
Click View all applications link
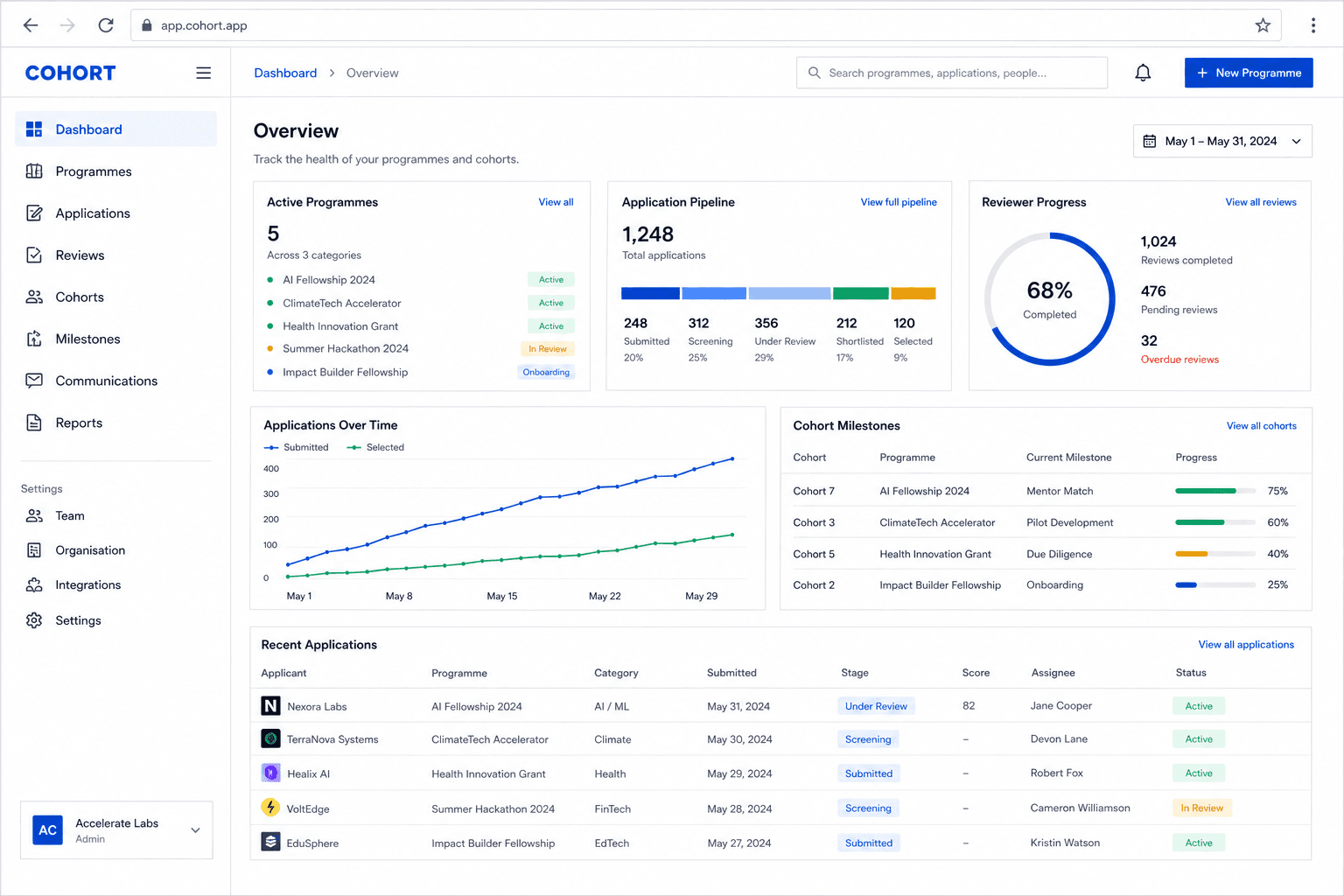pos(1246,645)
